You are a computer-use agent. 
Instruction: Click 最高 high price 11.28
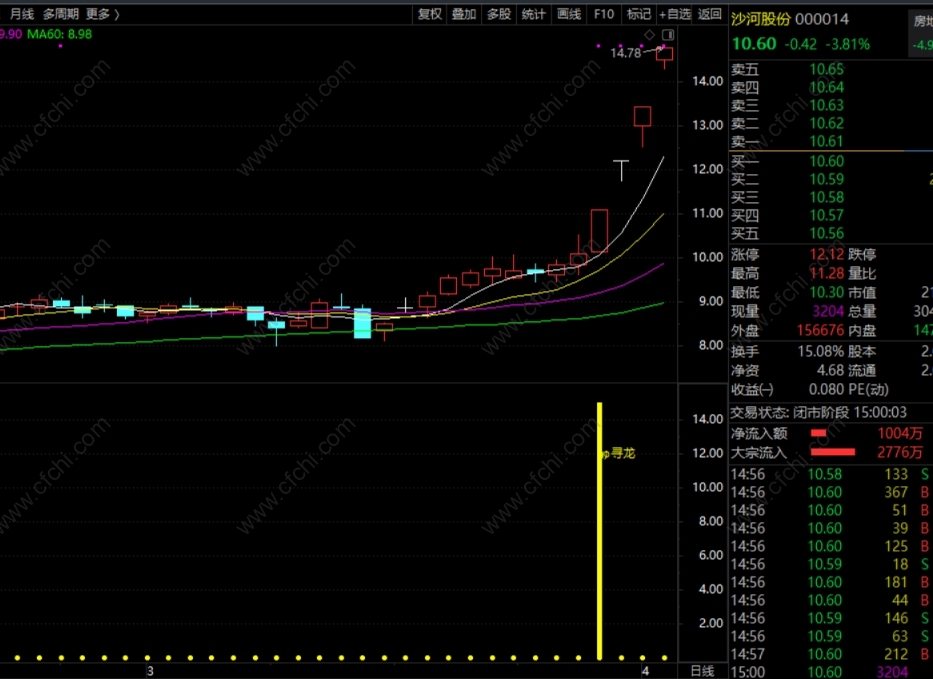[826, 274]
